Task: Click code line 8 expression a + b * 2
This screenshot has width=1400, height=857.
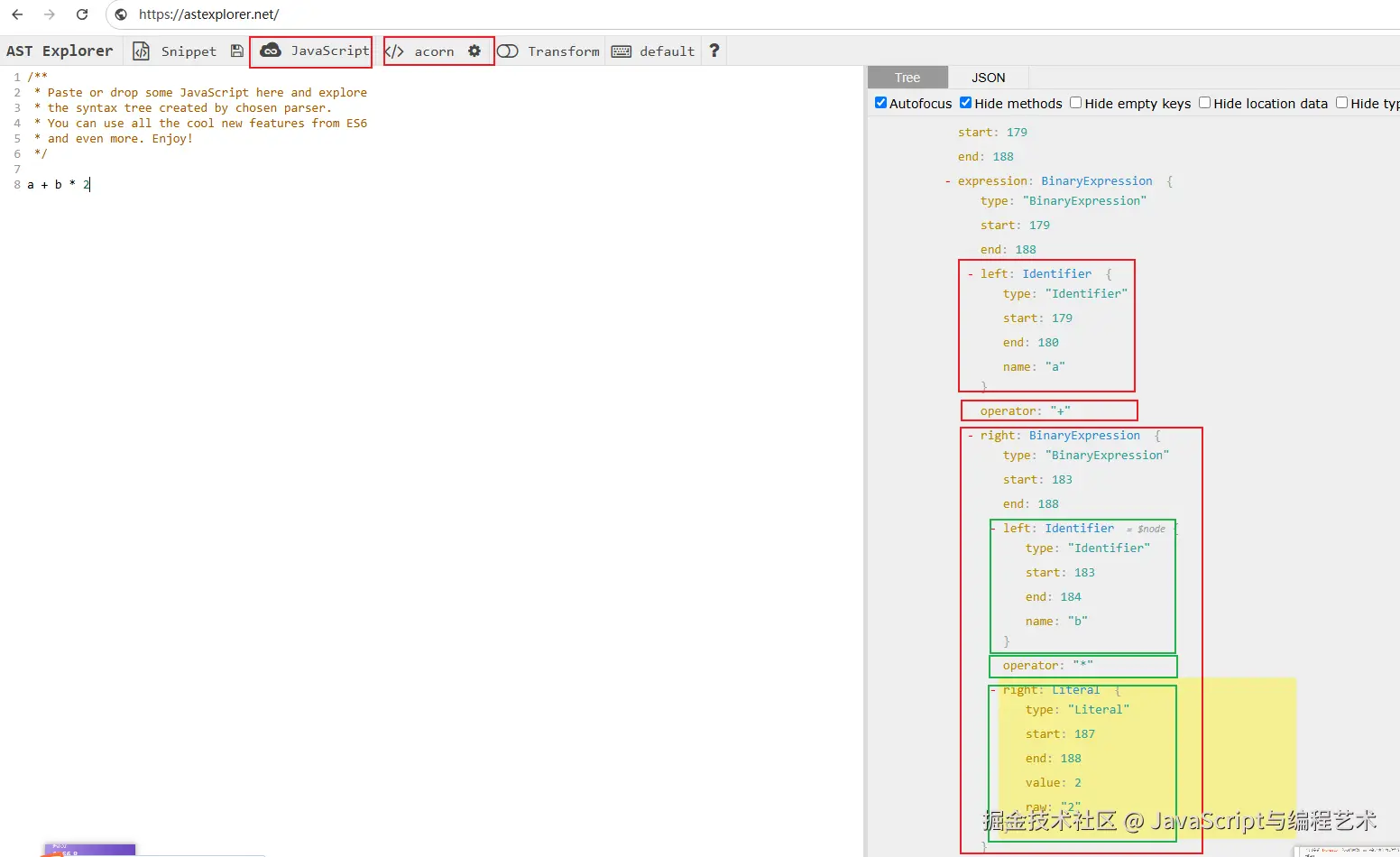Action: pos(59,185)
